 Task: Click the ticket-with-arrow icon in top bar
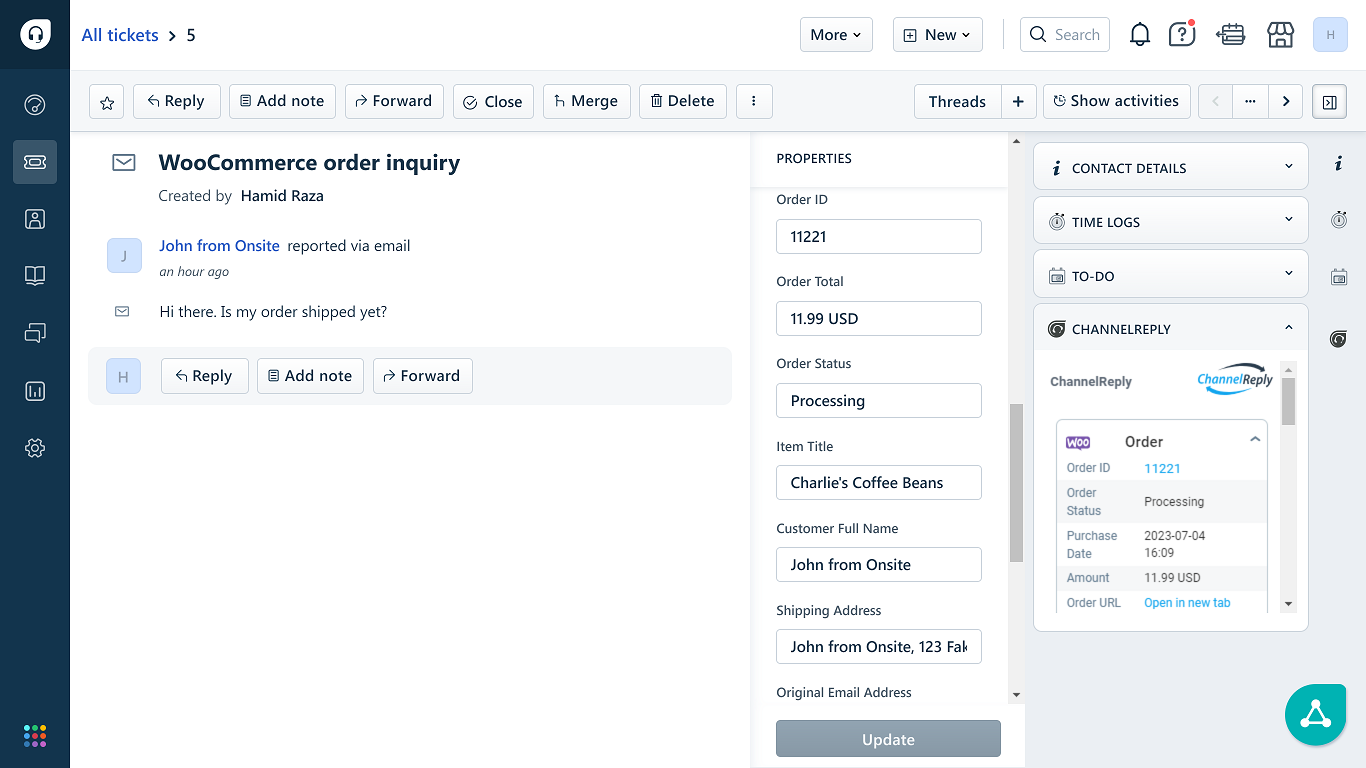click(1231, 35)
